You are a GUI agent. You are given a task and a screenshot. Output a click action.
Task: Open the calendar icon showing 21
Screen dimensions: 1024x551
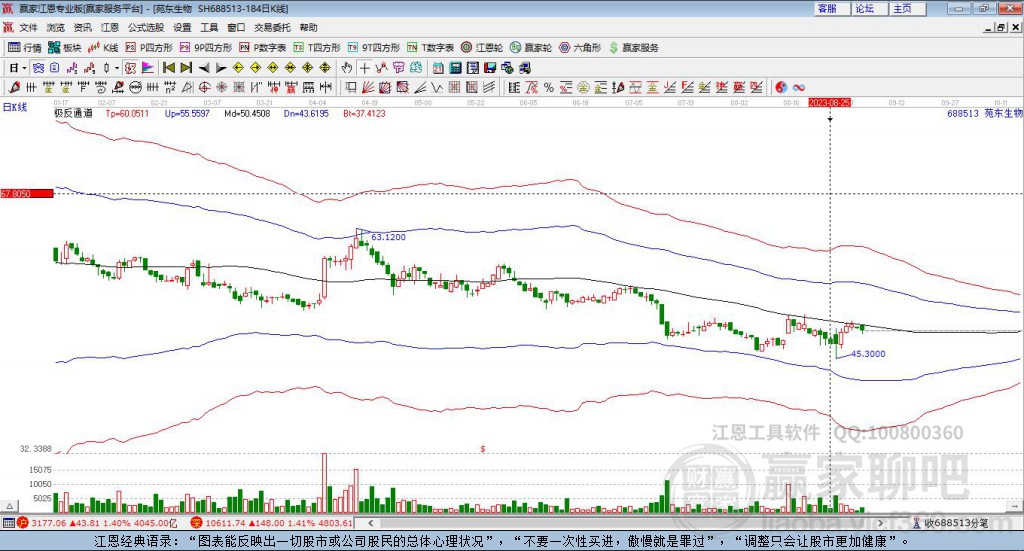438,68
